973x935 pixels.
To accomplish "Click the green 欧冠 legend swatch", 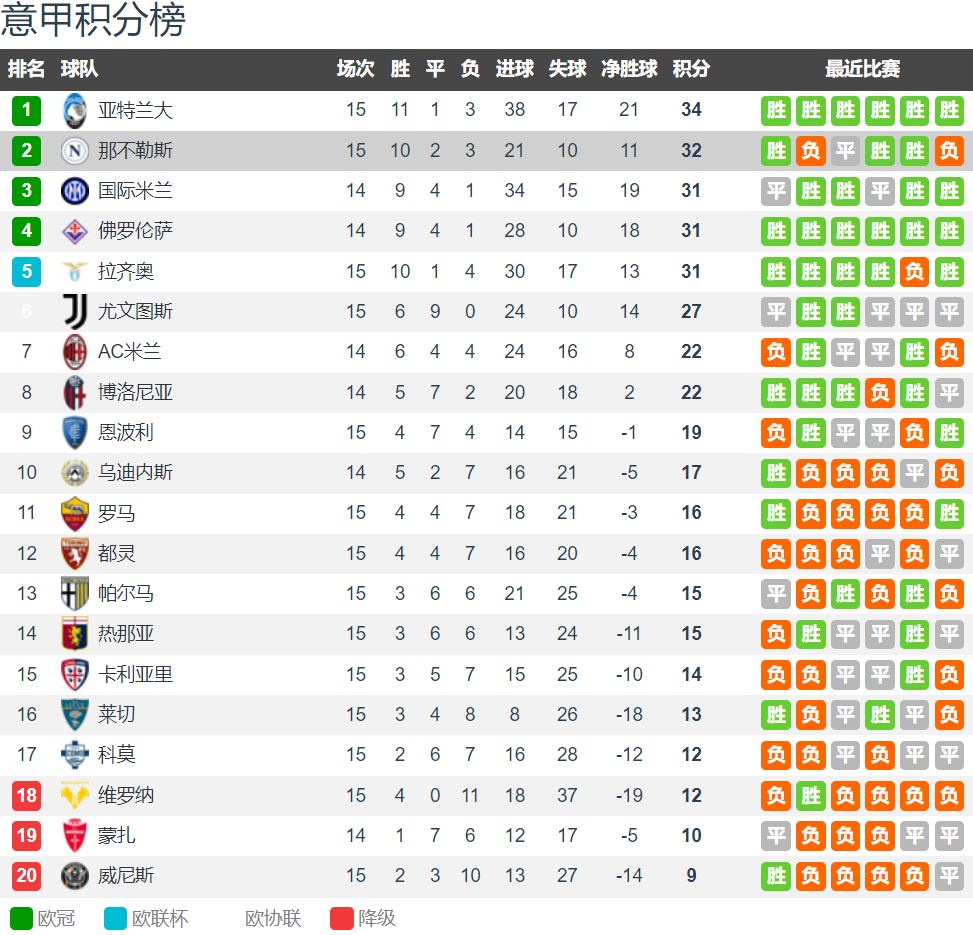I will [21, 918].
